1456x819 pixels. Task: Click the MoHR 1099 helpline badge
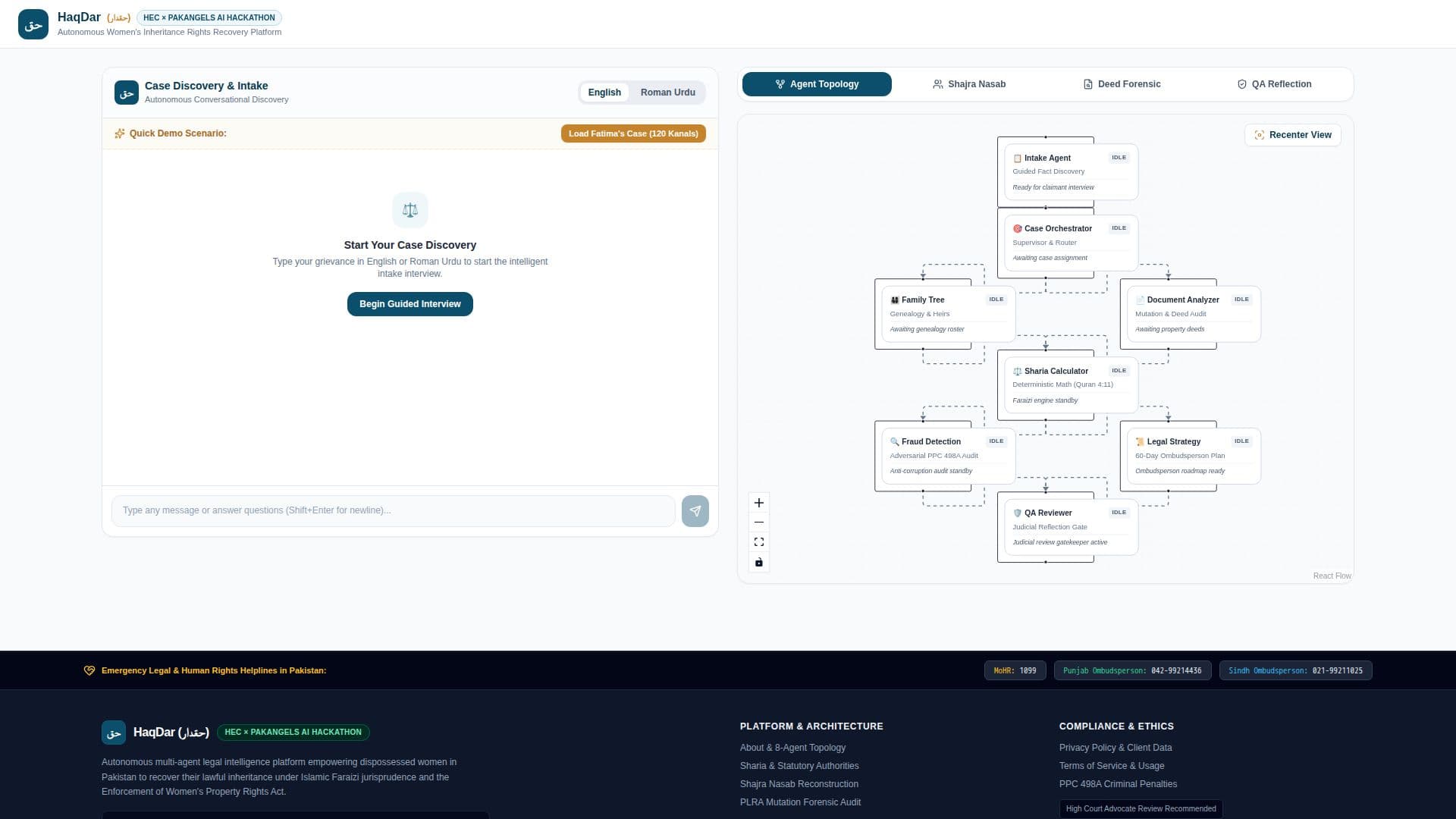pyautogui.click(x=1015, y=670)
